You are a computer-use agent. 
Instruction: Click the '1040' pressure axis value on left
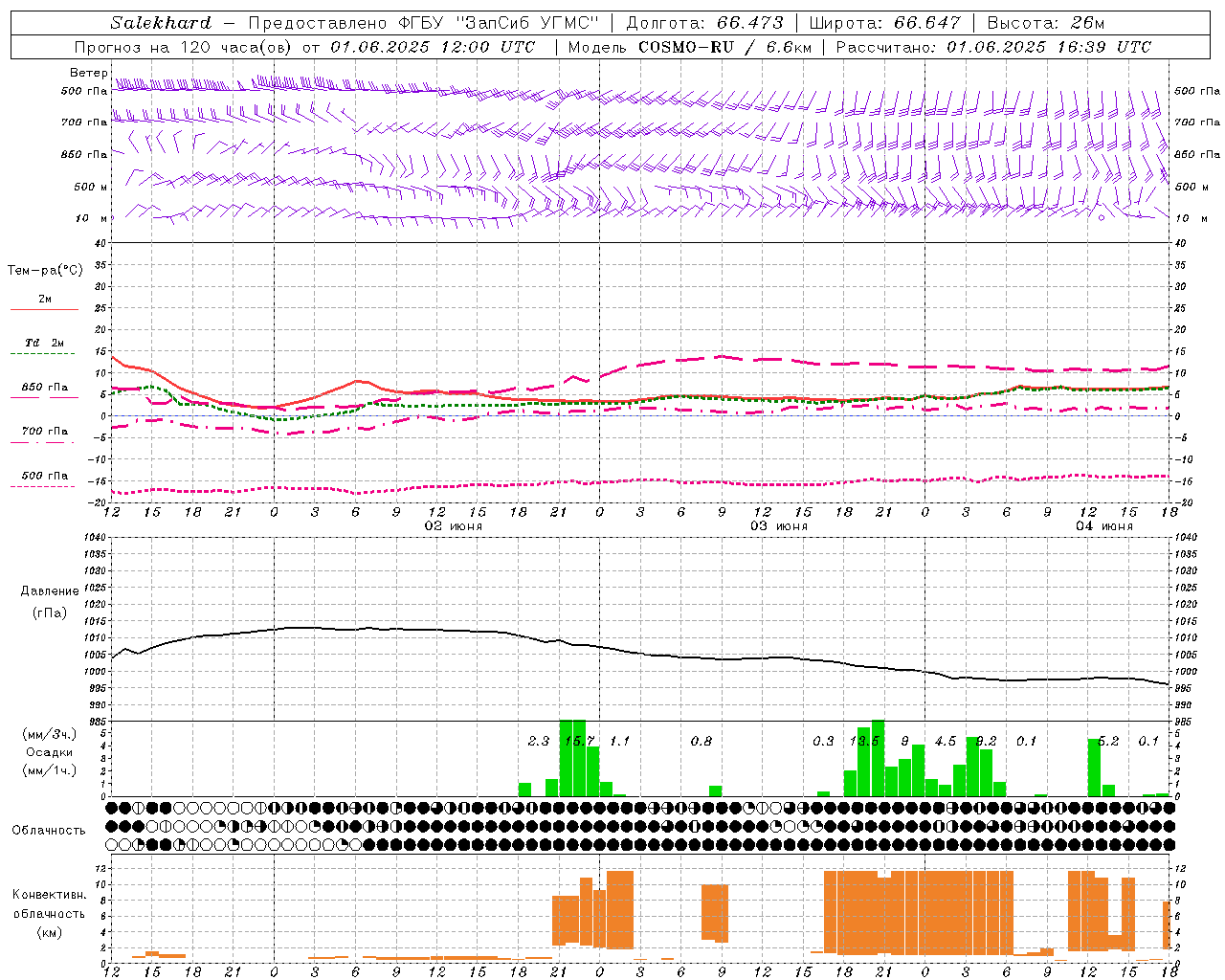pos(94,537)
